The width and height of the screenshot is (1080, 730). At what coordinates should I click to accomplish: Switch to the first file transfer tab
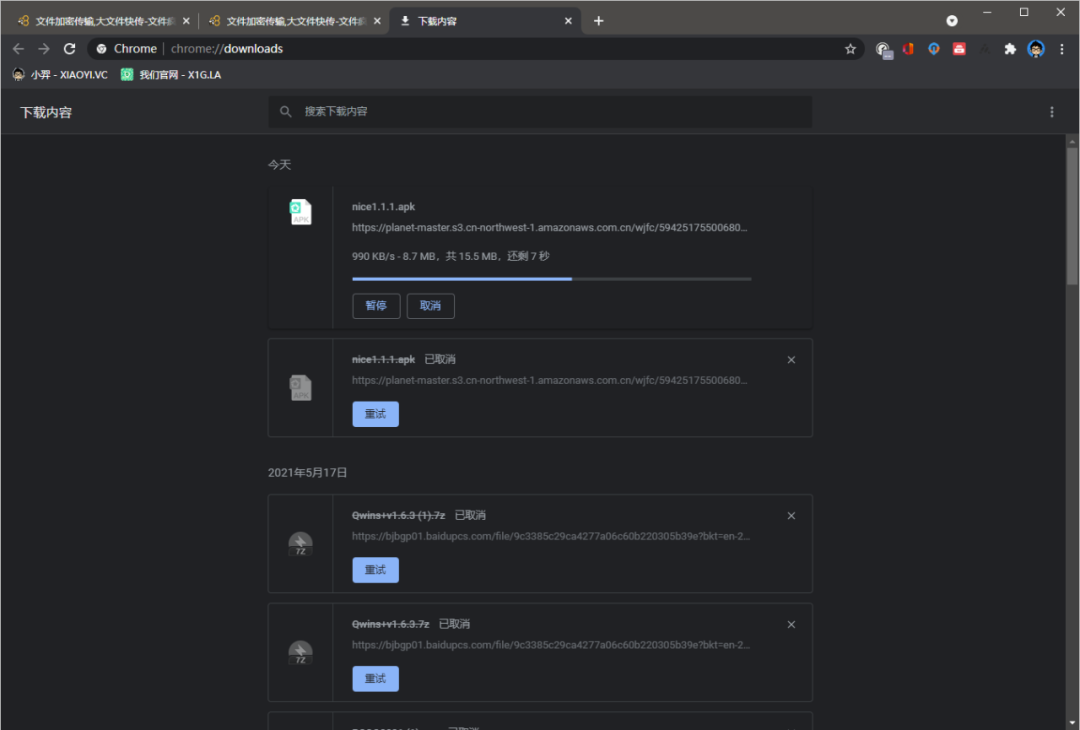pos(98,21)
